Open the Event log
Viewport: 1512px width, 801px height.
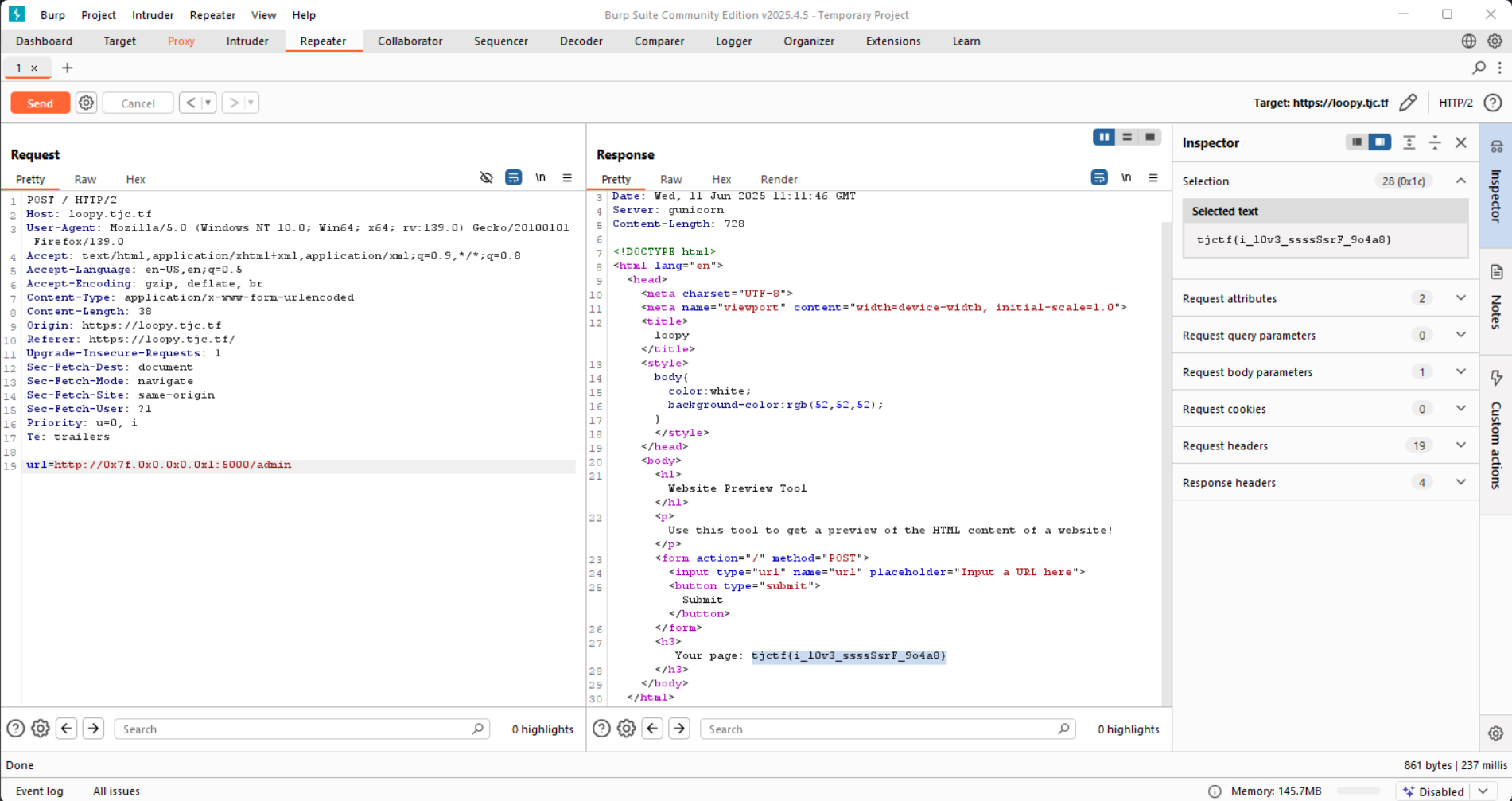[x=40, y=791]
